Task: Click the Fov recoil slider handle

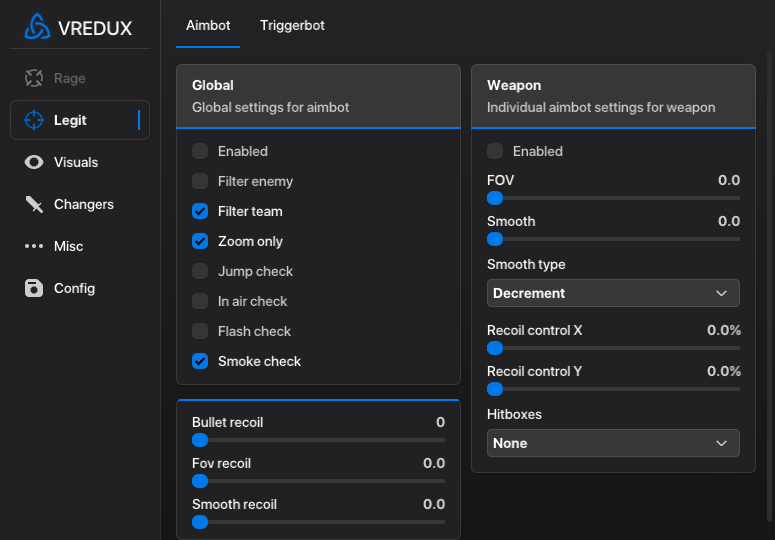Action: tap(200, 481)
